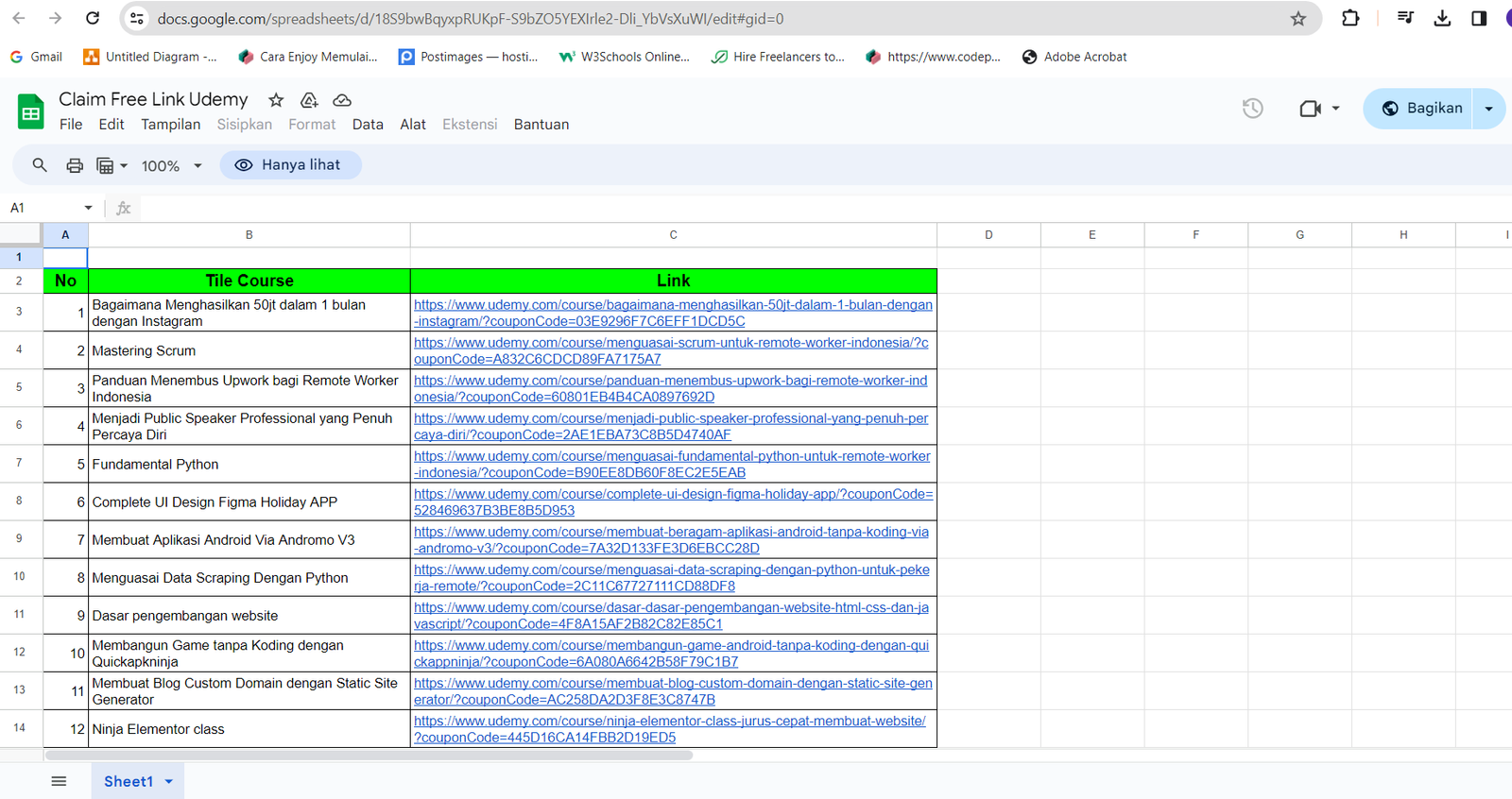Open Google Sheets home logo
This screenshot has height=799, width=1512.
(x=31, y=111)
